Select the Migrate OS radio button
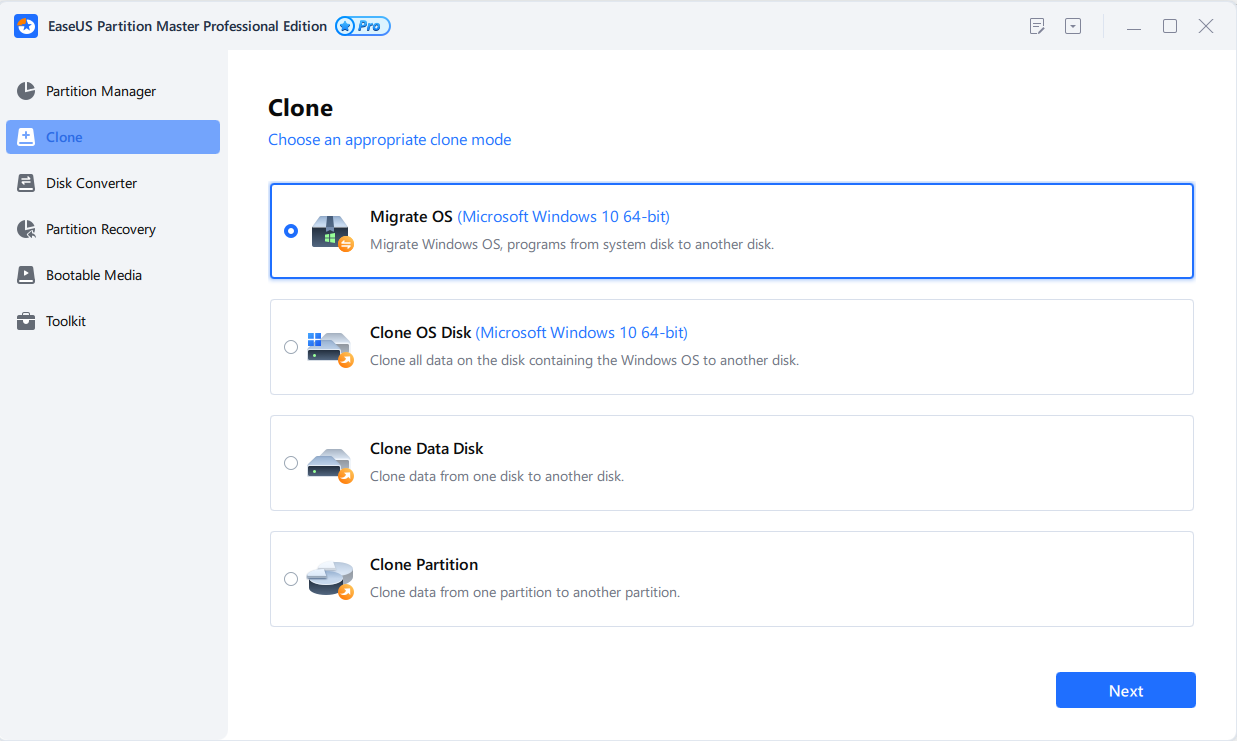Viewport: 1237px width, 741px height. click(291, 231)
